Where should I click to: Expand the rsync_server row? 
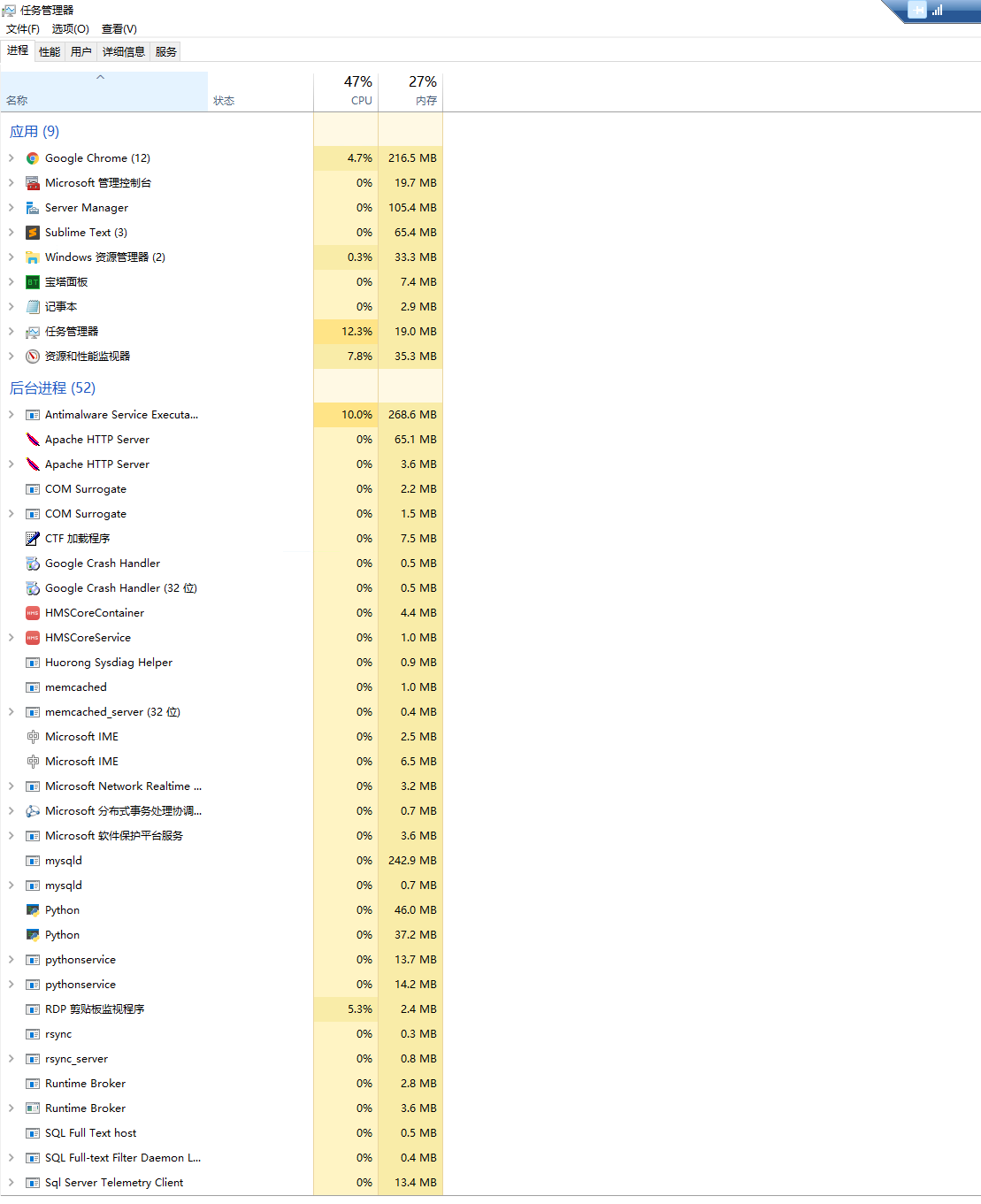11,1059
